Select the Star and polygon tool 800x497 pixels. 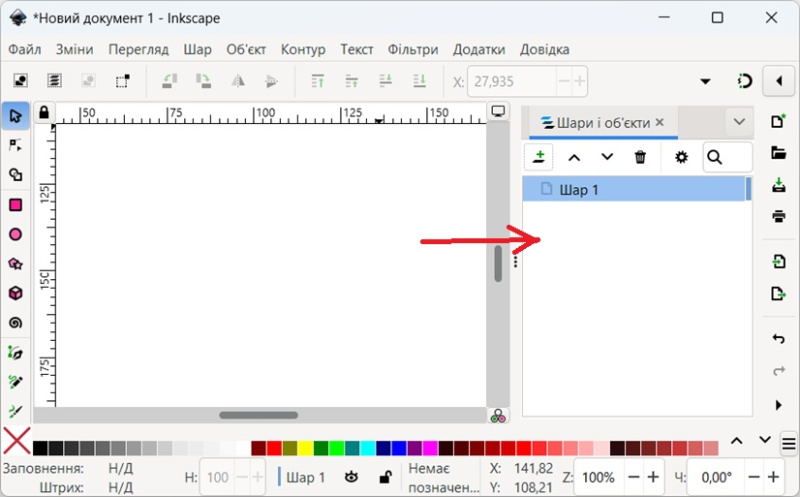[15, 264]
